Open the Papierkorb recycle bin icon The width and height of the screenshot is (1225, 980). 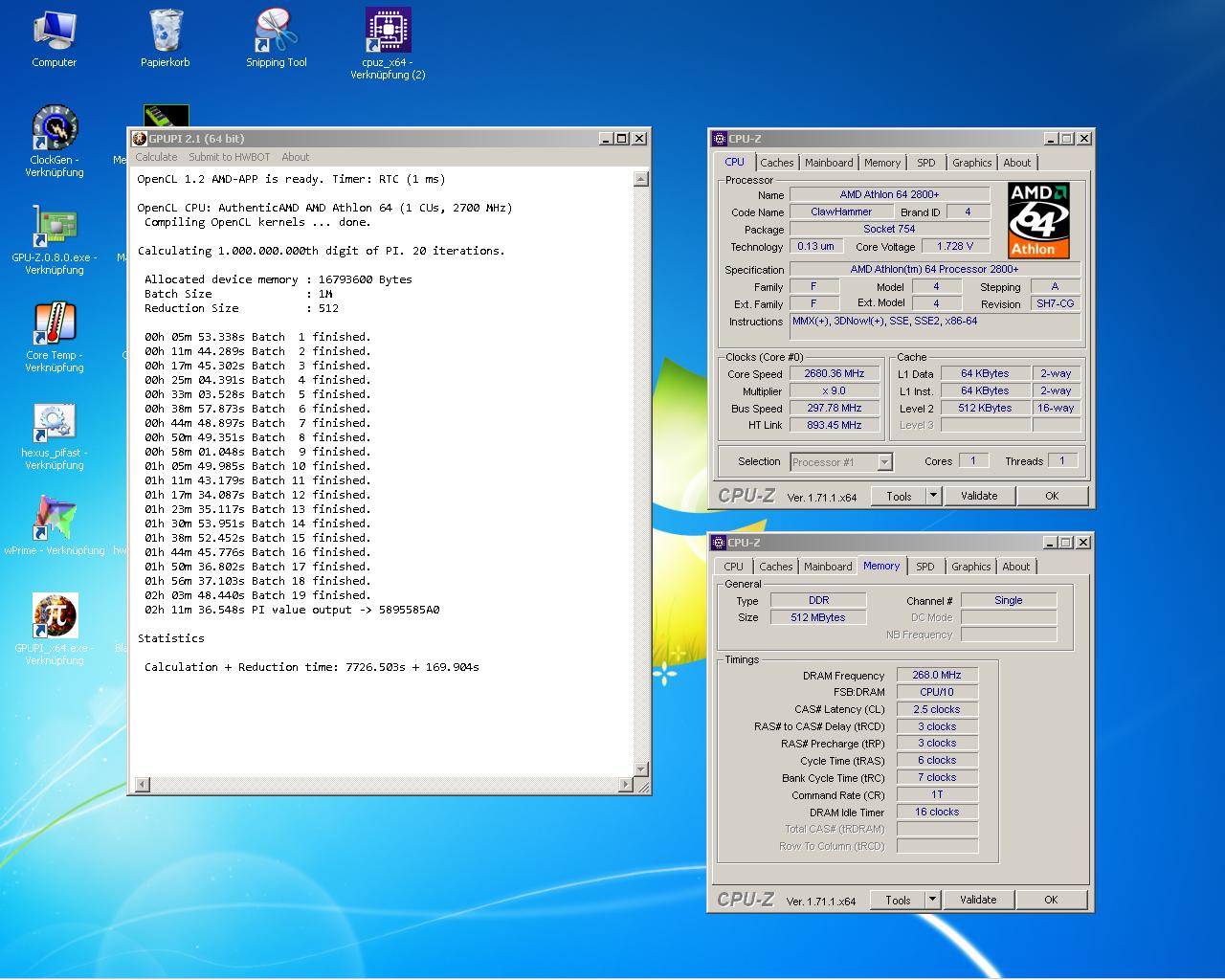click(166, 38)
